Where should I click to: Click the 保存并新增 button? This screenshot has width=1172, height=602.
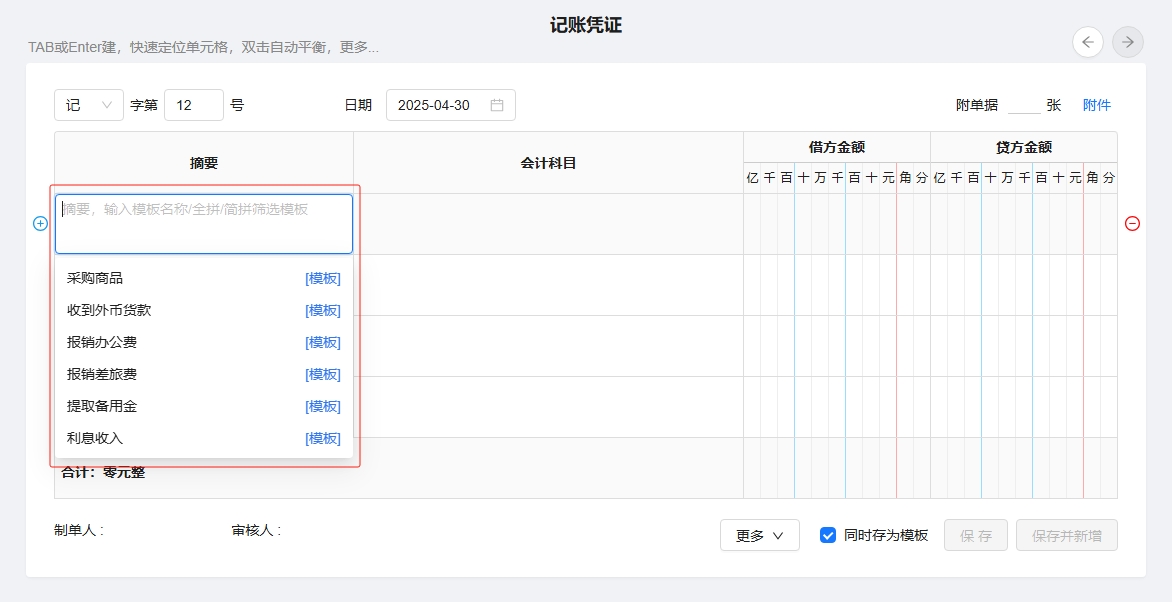(1066, 535)
